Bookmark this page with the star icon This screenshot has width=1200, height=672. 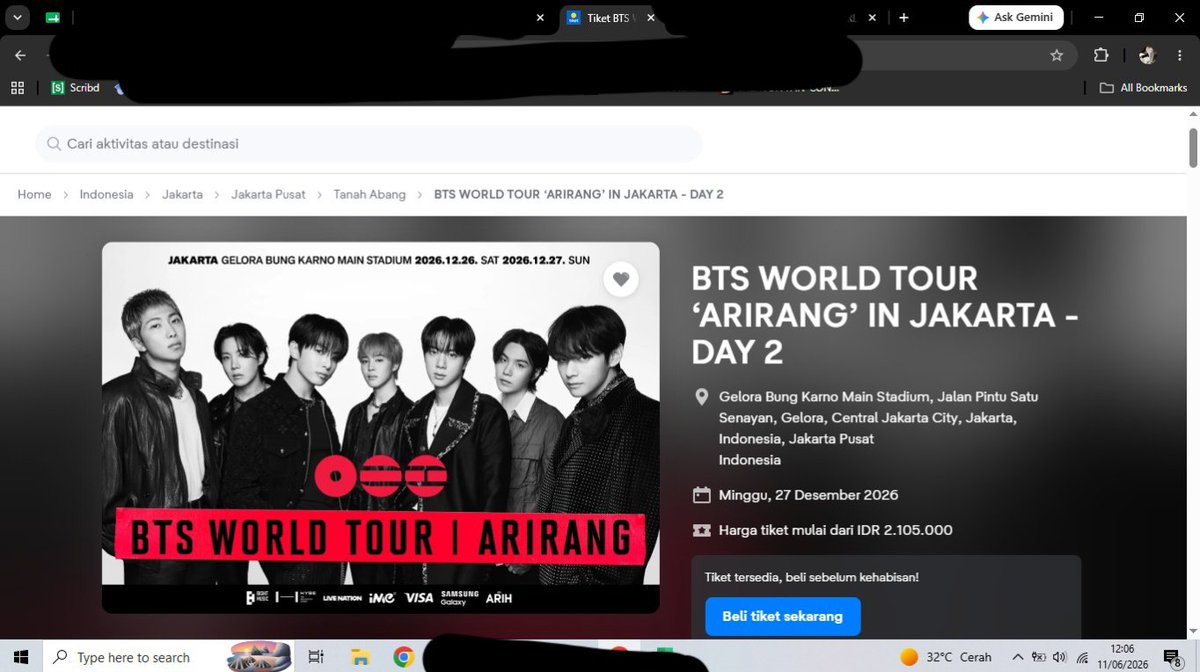pos(1056,55)
